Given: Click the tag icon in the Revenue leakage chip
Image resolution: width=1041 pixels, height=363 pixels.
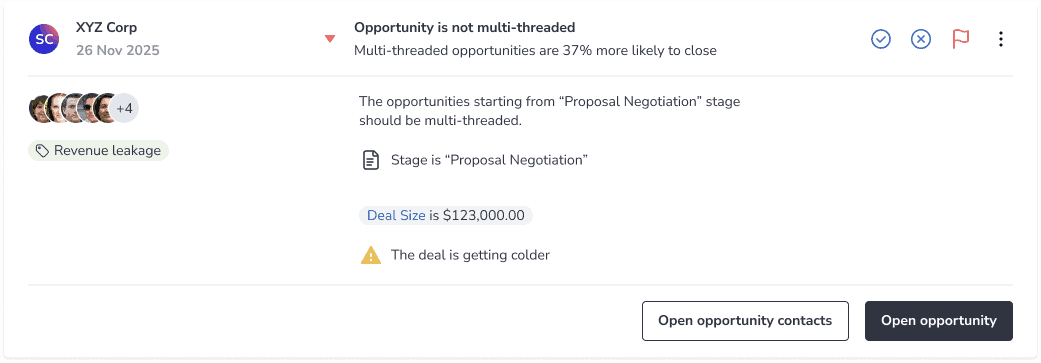Looking at the screenshot, I should pyautogui.click(x=42, y=151).
